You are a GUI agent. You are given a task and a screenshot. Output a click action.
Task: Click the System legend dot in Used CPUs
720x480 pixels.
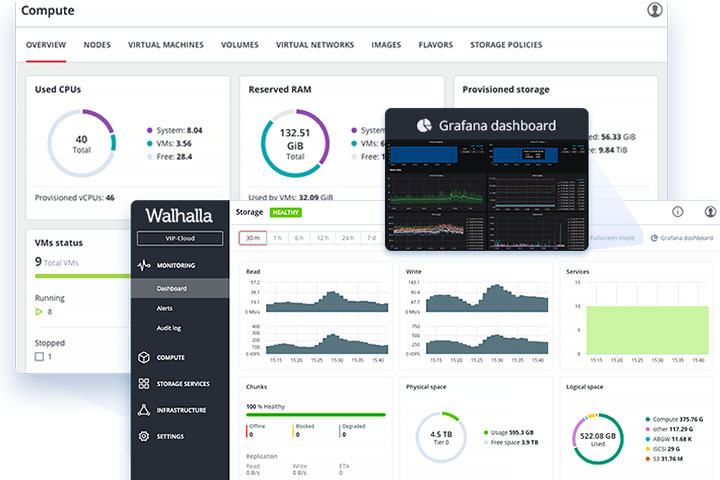(149, 130)
